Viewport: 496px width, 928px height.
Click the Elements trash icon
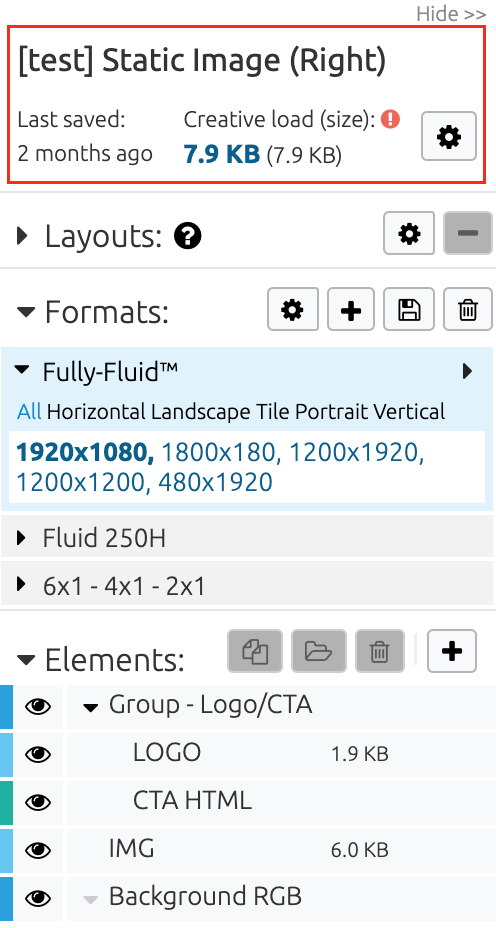(x=379, y=651)
